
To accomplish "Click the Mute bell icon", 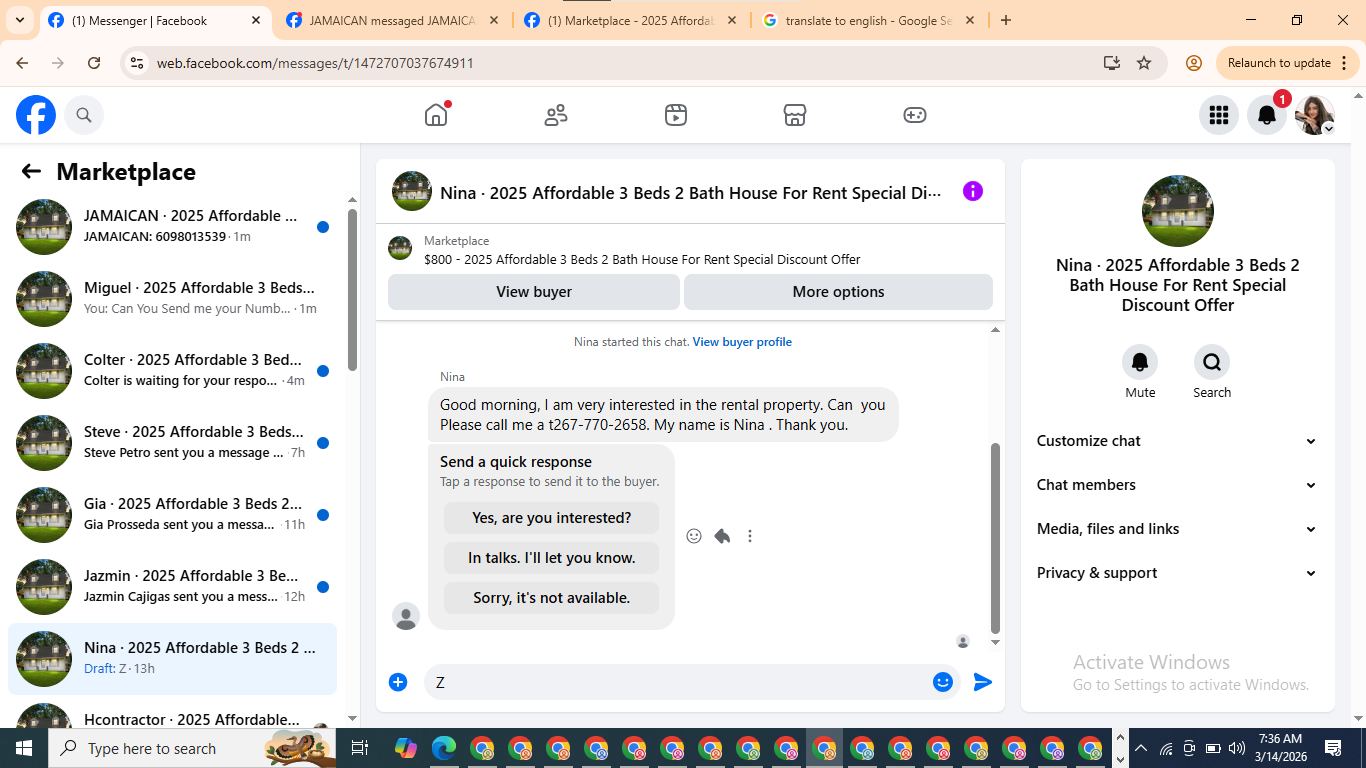I will click(x=1140, y=362).
